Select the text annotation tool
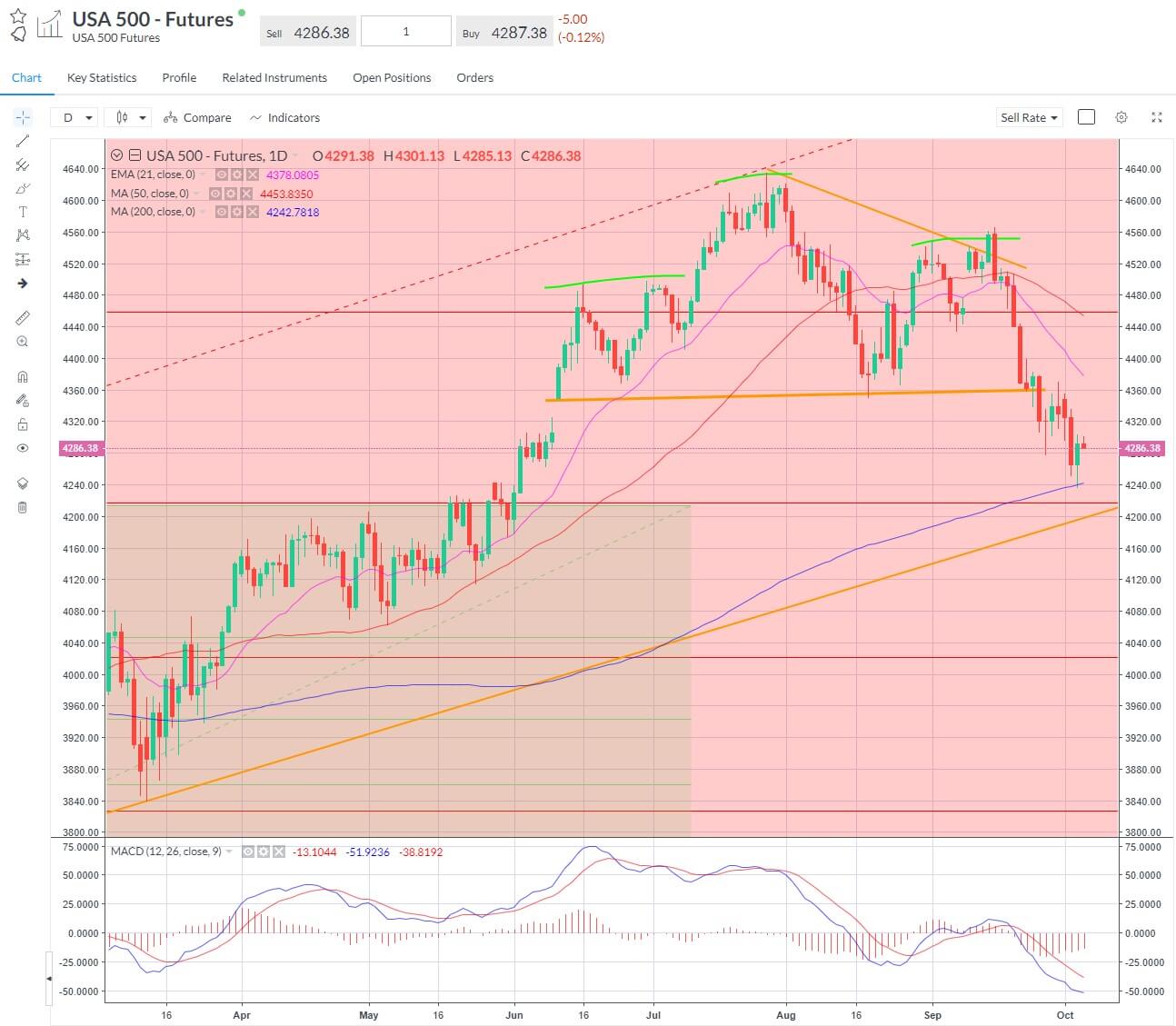 click(x=23, y=212)
